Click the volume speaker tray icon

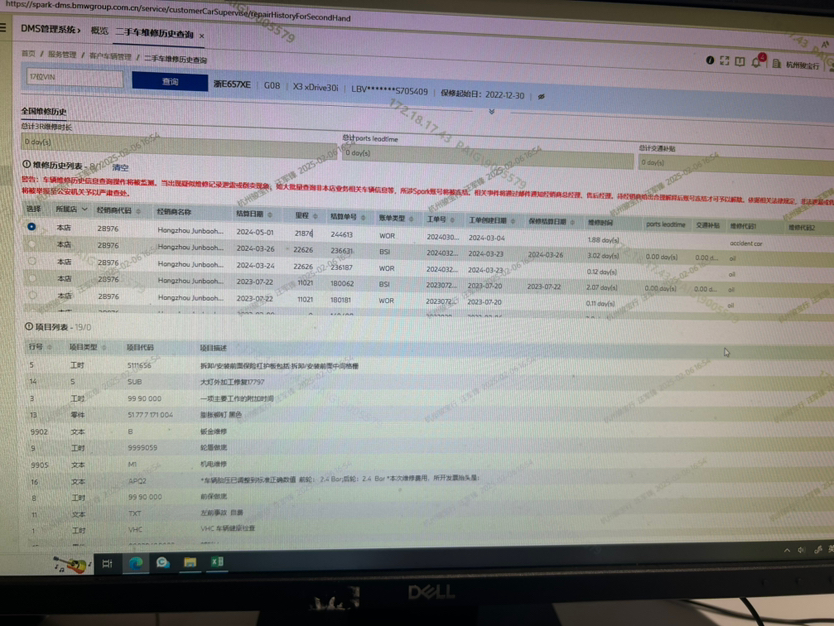pyautogui.click(x=801, y=550)
